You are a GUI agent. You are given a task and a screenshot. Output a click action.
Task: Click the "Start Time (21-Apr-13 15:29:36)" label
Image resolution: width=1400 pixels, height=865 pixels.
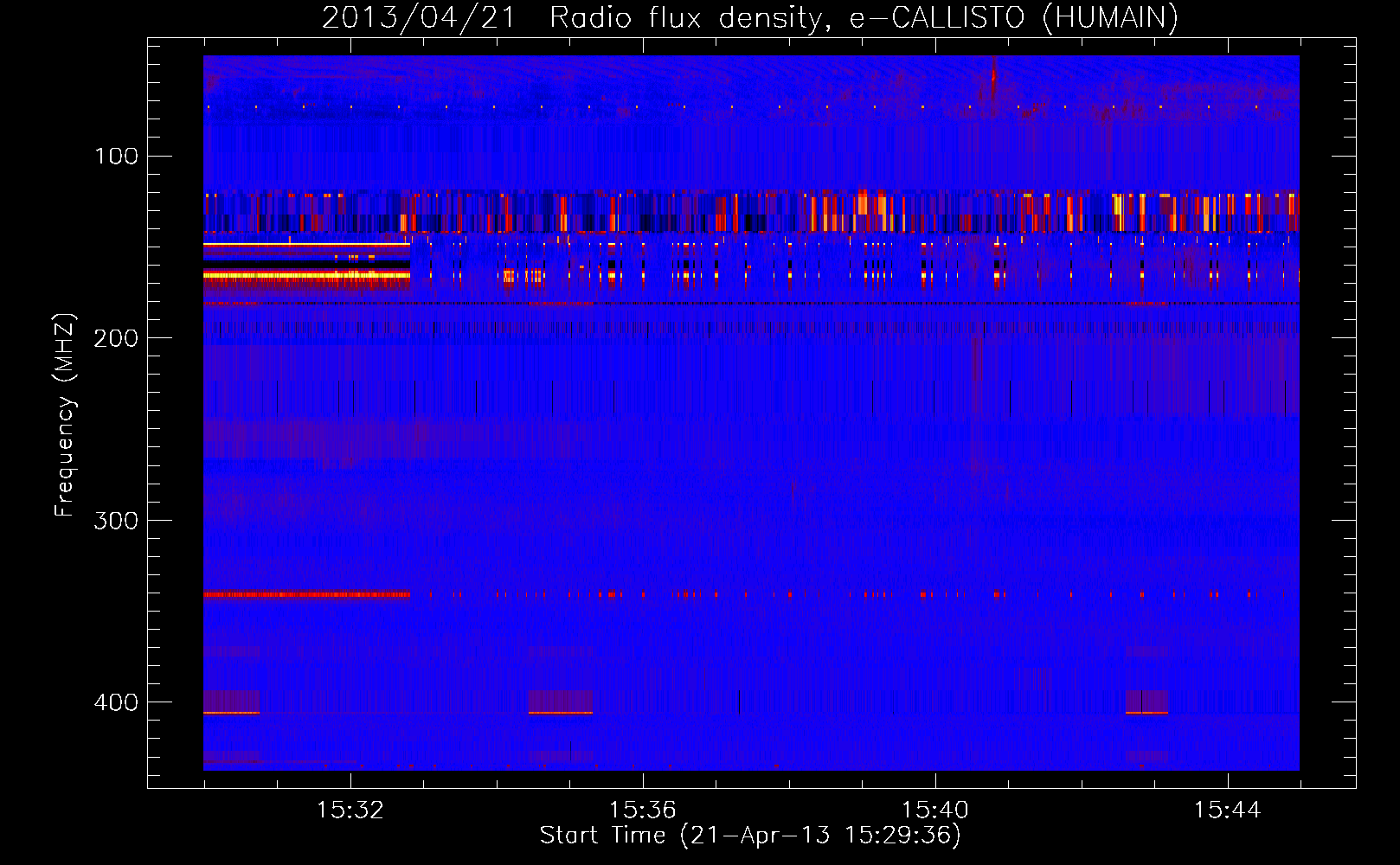750,836
